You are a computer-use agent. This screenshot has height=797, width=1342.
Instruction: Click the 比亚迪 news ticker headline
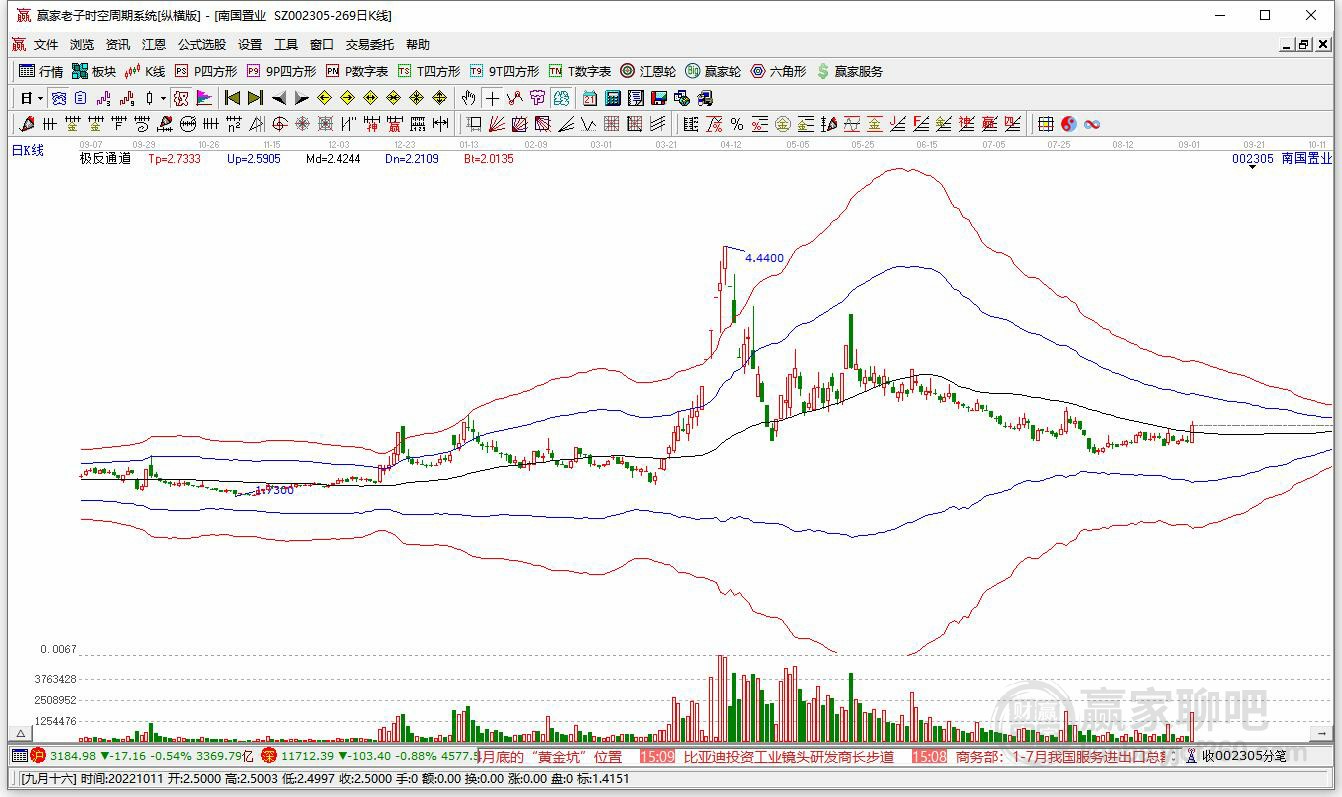789,757
